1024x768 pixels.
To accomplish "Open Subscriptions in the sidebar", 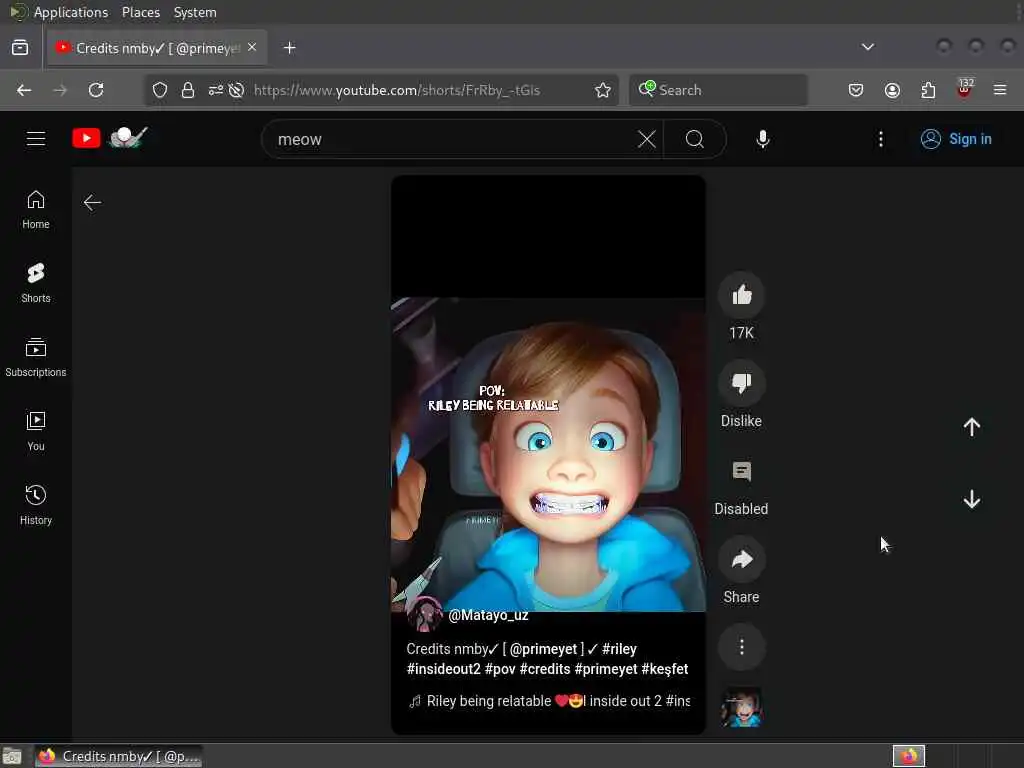I will pyautogui.click(x=36, y=358).
